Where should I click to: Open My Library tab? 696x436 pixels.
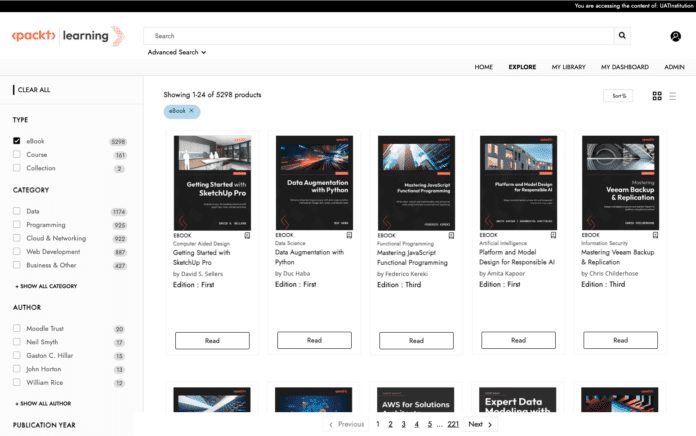[x=568, y=67]
